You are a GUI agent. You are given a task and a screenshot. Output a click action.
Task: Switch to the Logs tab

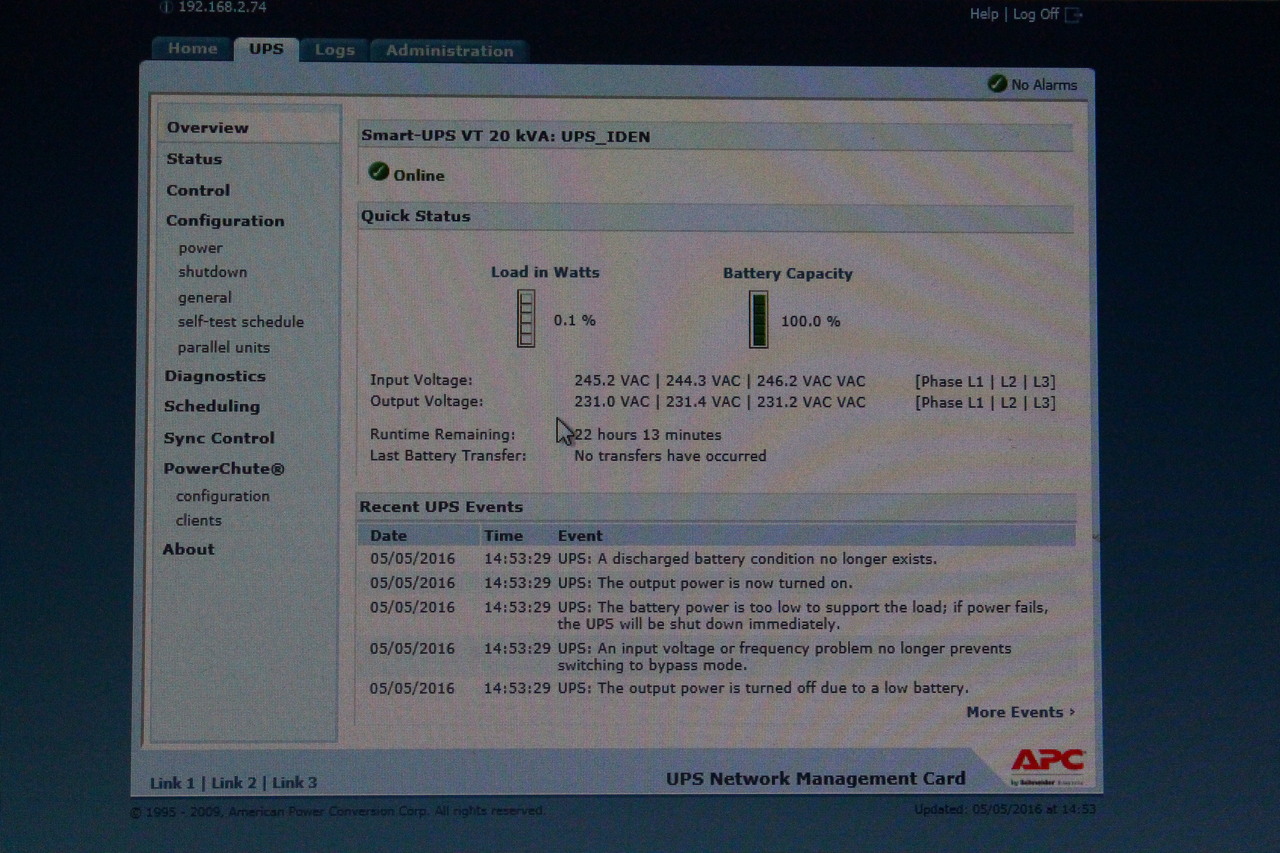click(x=334, y=50)
